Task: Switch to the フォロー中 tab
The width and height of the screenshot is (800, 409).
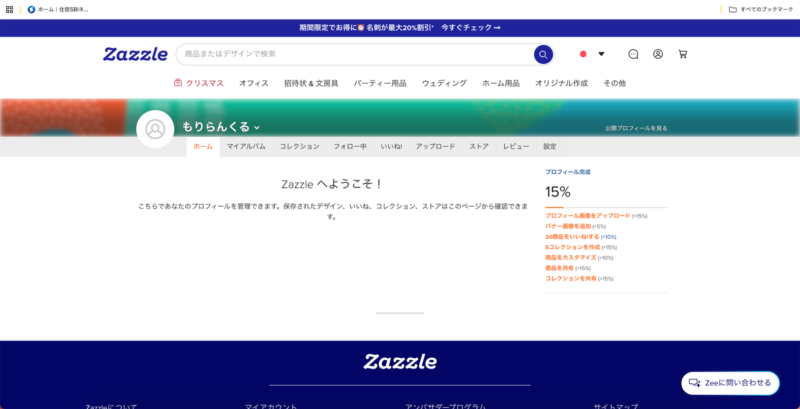Action: point(350,146)
